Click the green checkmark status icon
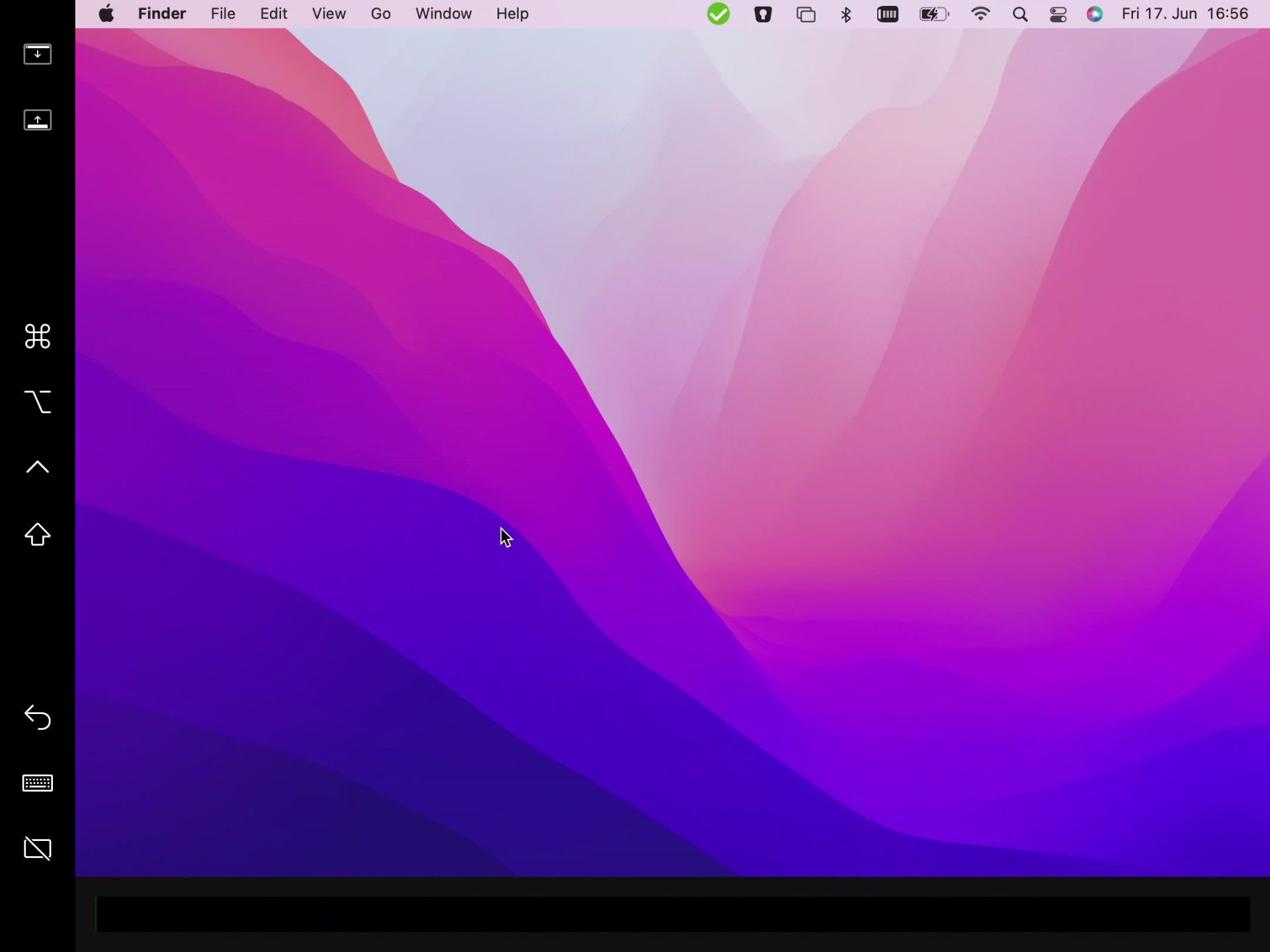This screenshot has width=1270, height=952. 718,14
